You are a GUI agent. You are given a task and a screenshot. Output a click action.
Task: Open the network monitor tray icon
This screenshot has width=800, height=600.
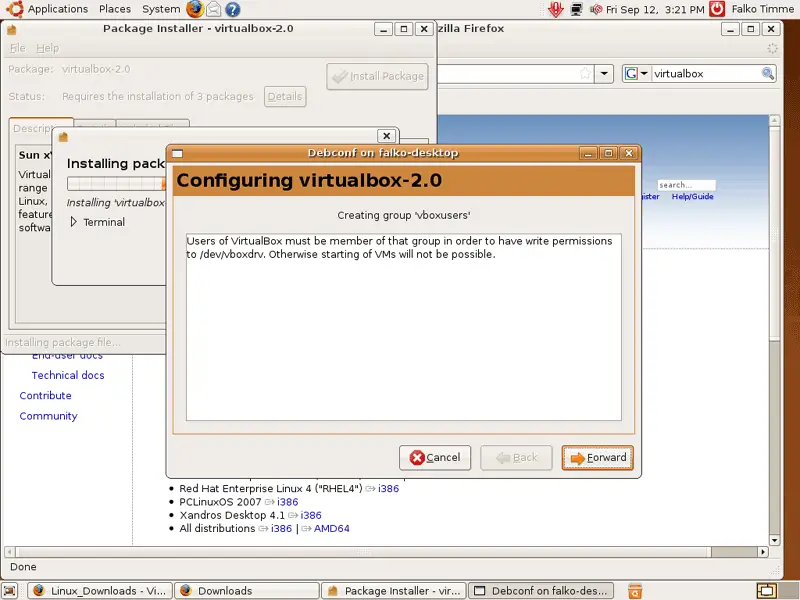tap(577, 9)
